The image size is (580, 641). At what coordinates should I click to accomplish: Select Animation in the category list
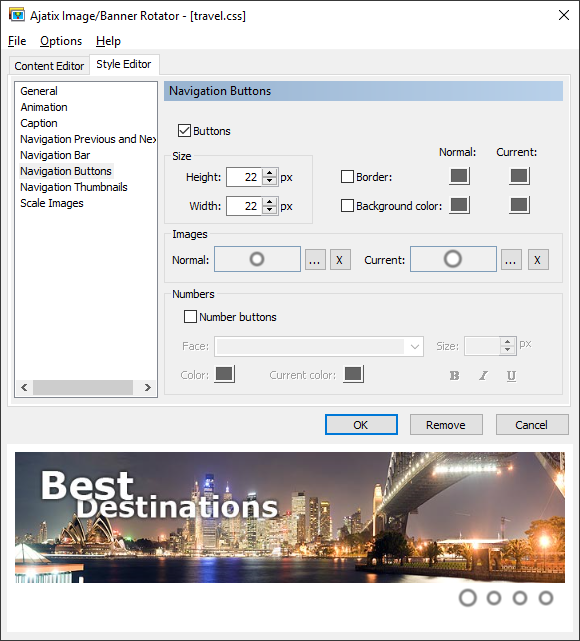click(44, 107)
